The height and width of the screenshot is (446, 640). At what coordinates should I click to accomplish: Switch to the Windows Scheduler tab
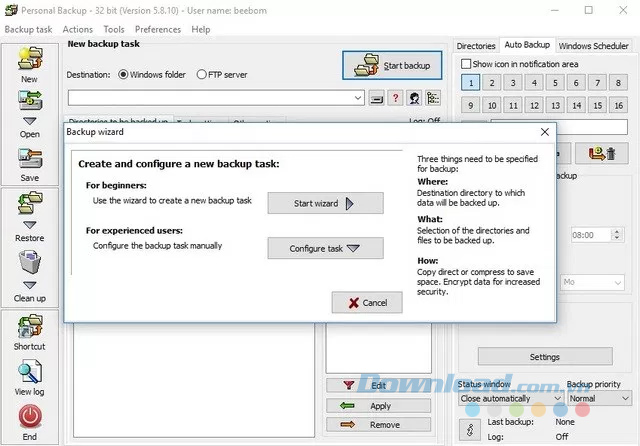pyautogui.click(x=593, y=46)
